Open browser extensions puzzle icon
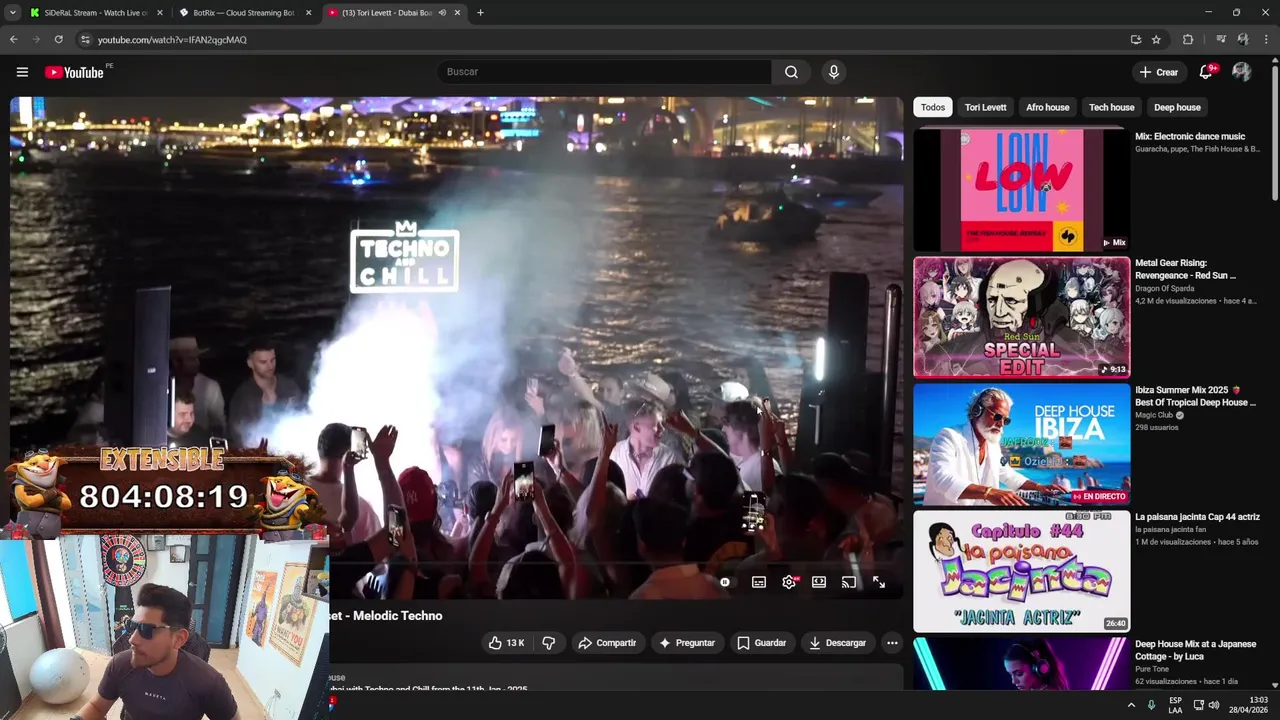The width and height of the screenshot is (1280, 720). point(1188,40)
